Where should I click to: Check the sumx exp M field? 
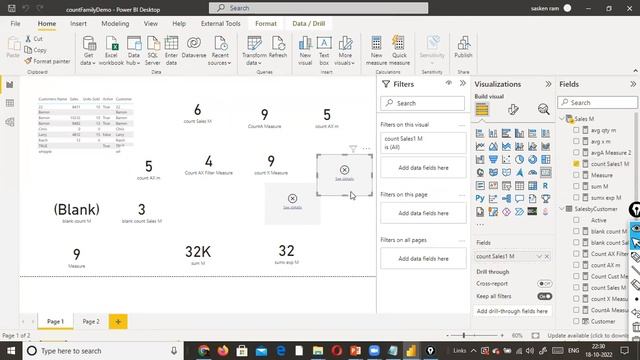click(x=576, y=198)
